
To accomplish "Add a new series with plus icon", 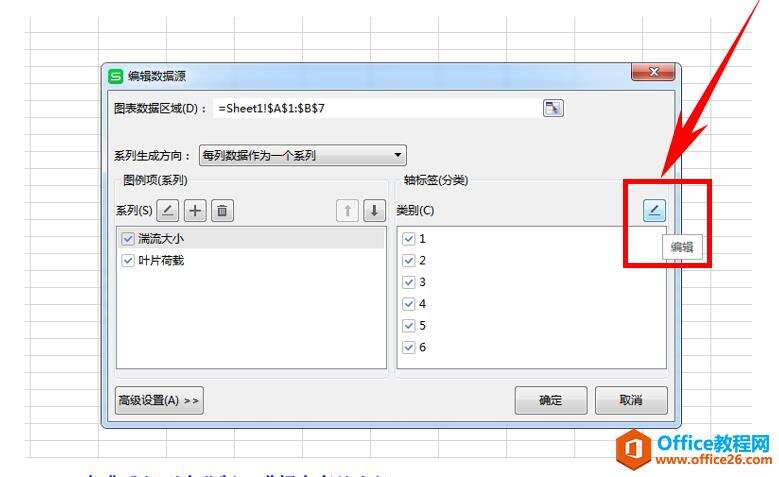I will click(195, 211).
